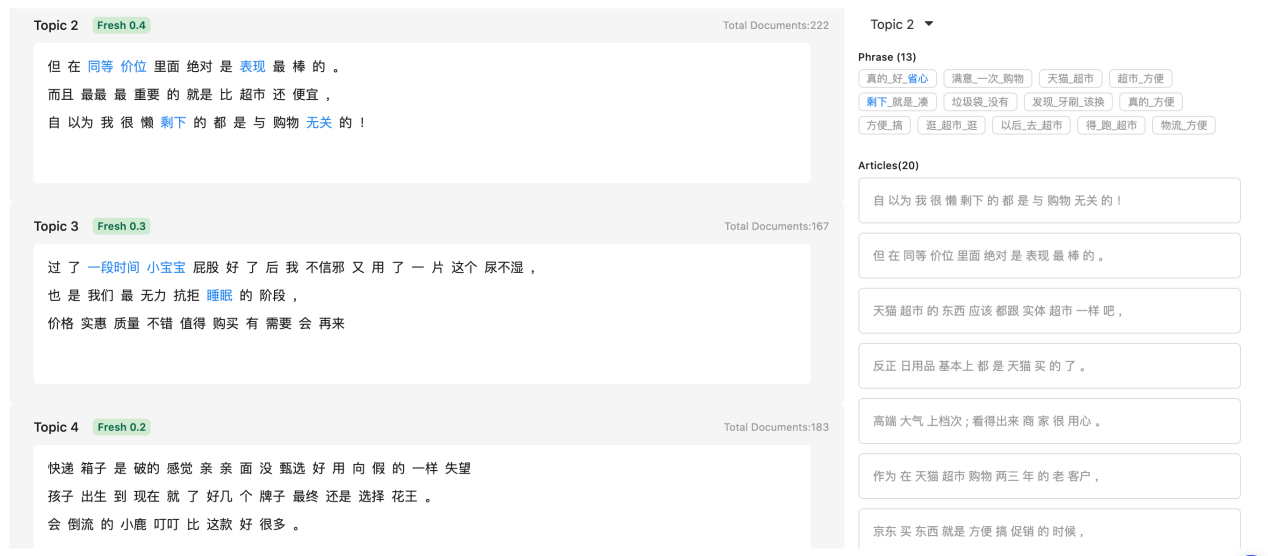Open the Topic 2 dropdown selector
Screen dimensions: 1268x556
point(901,24)
